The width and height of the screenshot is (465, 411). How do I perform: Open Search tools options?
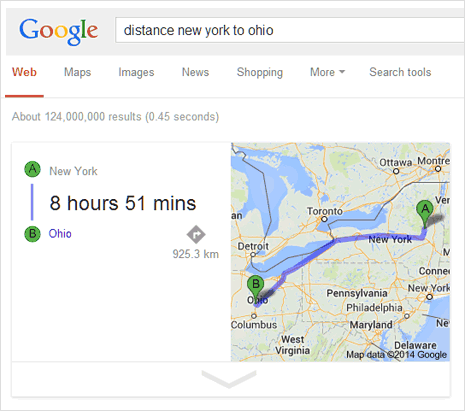coord(400,72)
